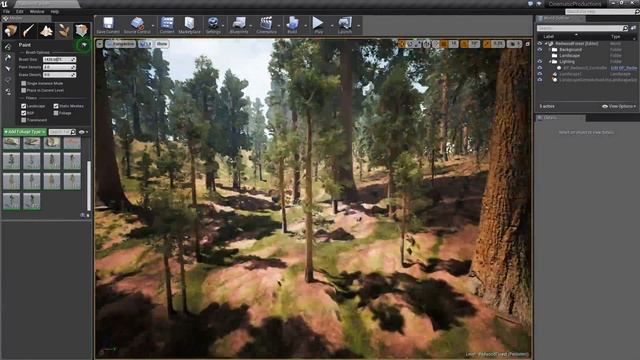Switch to the Paint mode brush icon
The width and height of the screenshot is (640, 360).
coord(28,31)
